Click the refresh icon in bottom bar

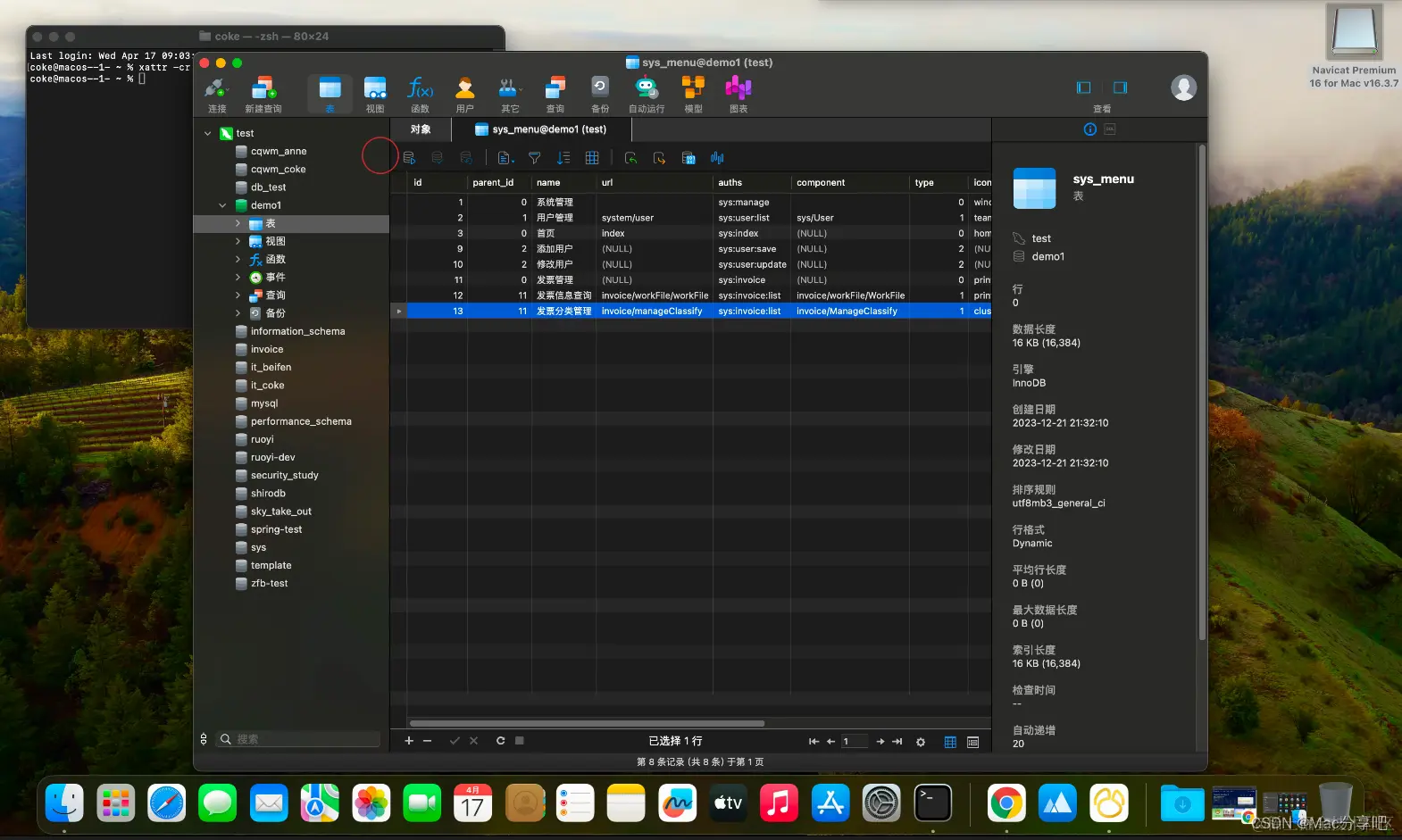501,741
